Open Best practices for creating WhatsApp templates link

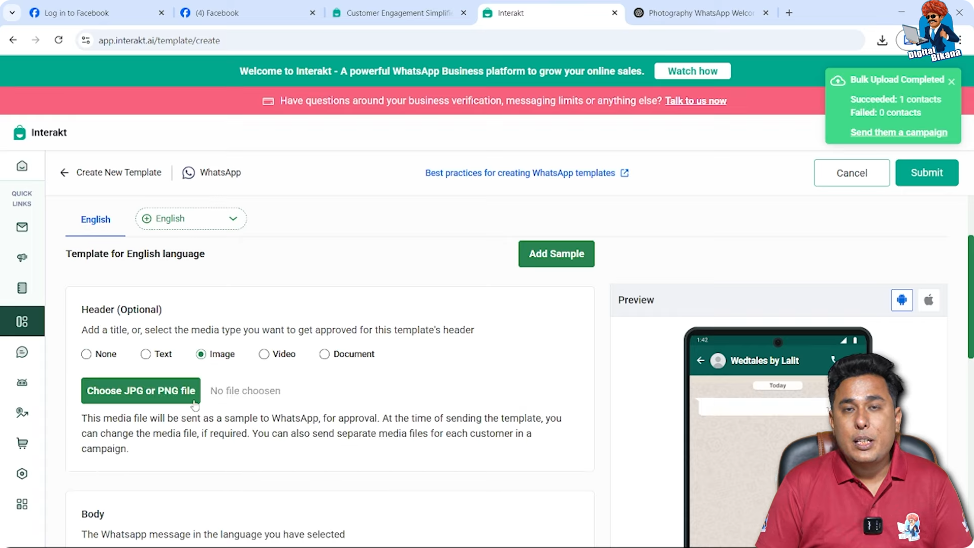click(x=527, y=173)
